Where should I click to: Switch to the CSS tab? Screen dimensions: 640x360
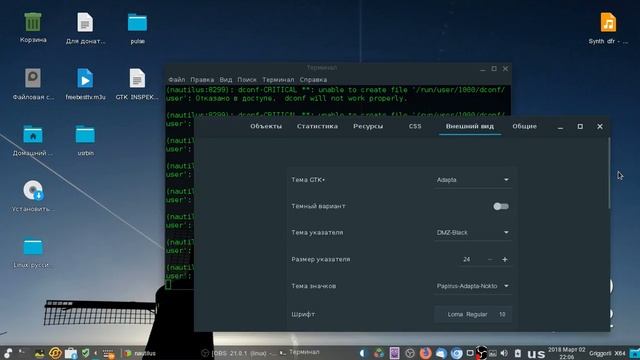(415, 127)
